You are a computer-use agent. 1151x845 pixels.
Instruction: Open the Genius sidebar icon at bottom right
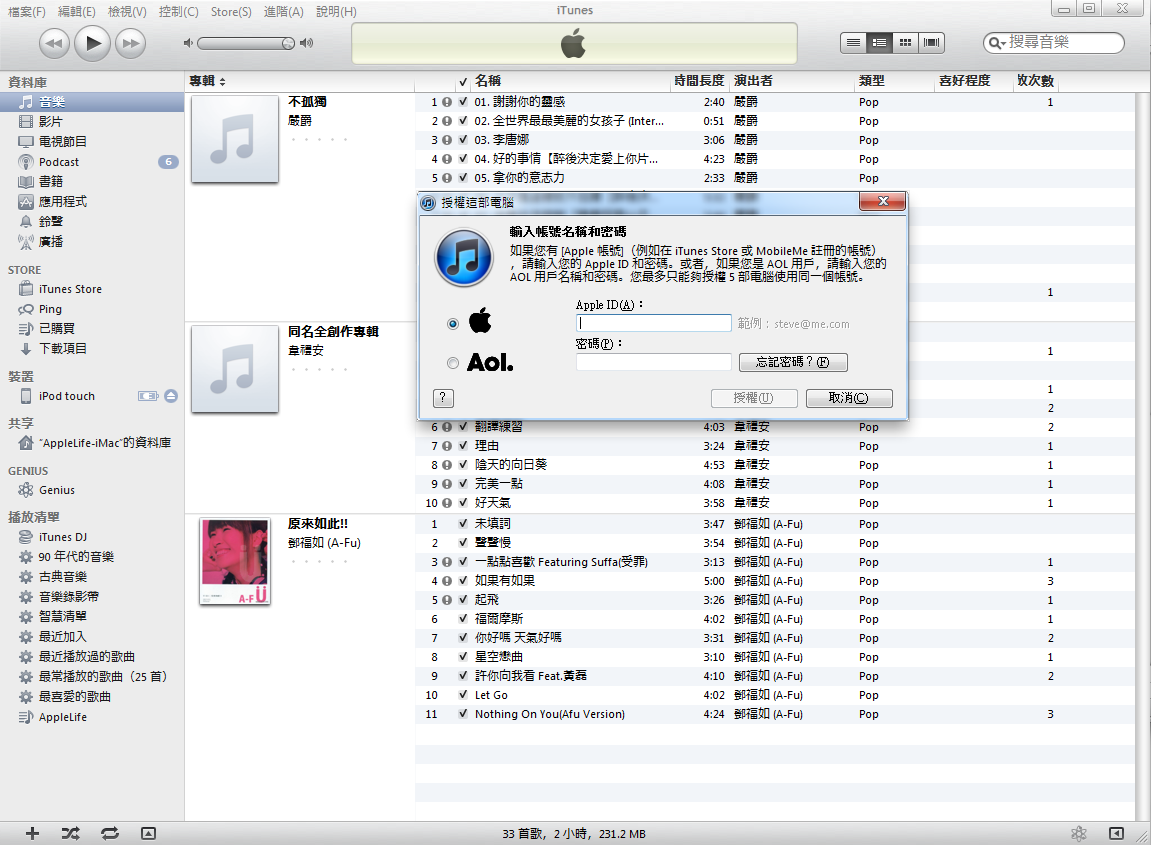point(1079,833)
